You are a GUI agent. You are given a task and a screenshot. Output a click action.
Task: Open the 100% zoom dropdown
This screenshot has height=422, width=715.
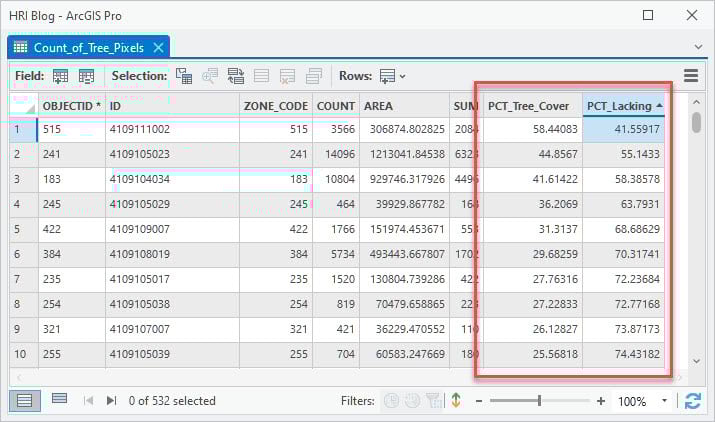664,401
